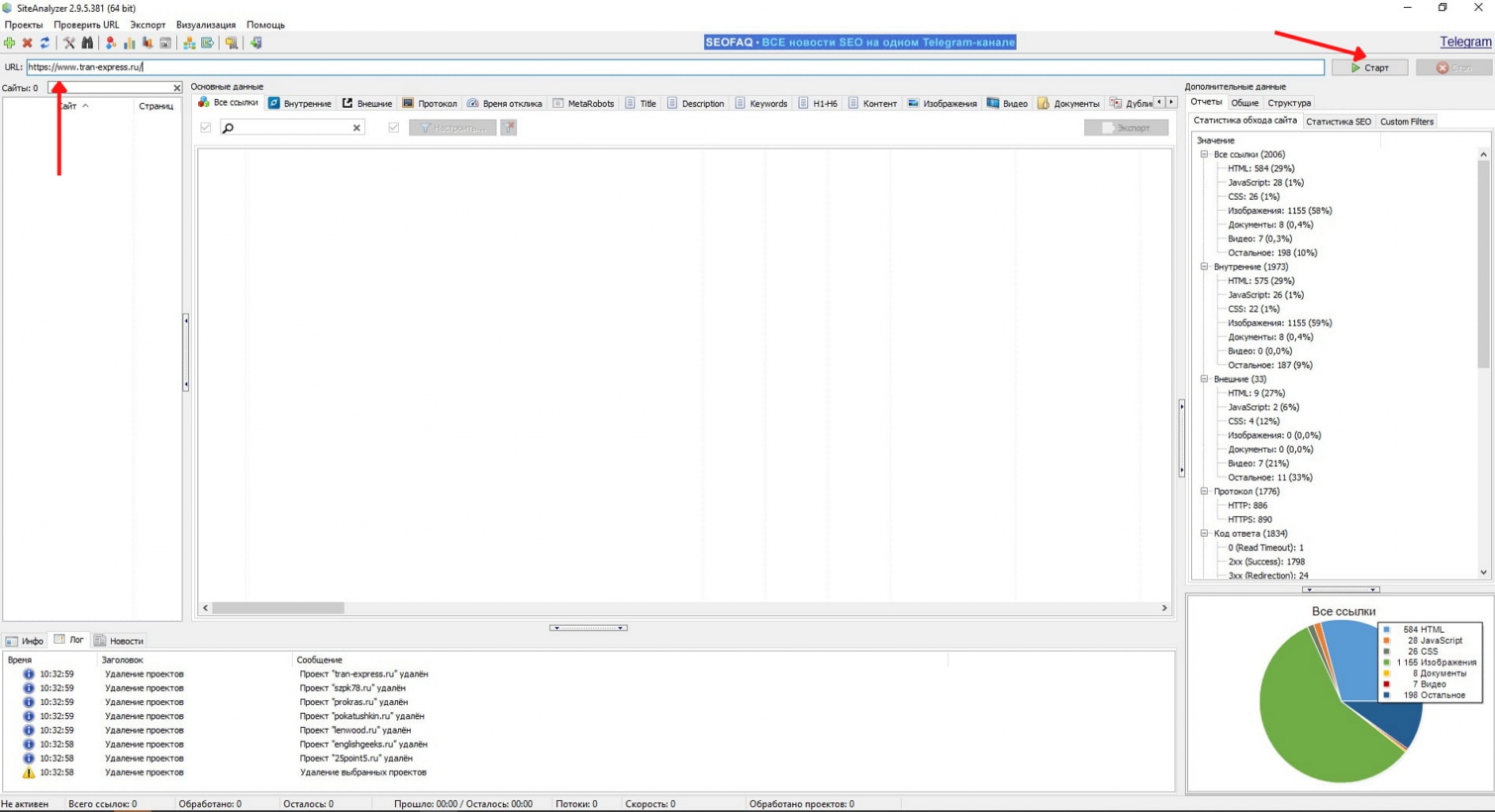The image size is (1495, 812).
Task: Open settings via the crossed tools icon
Action: [x=69, y=43]
